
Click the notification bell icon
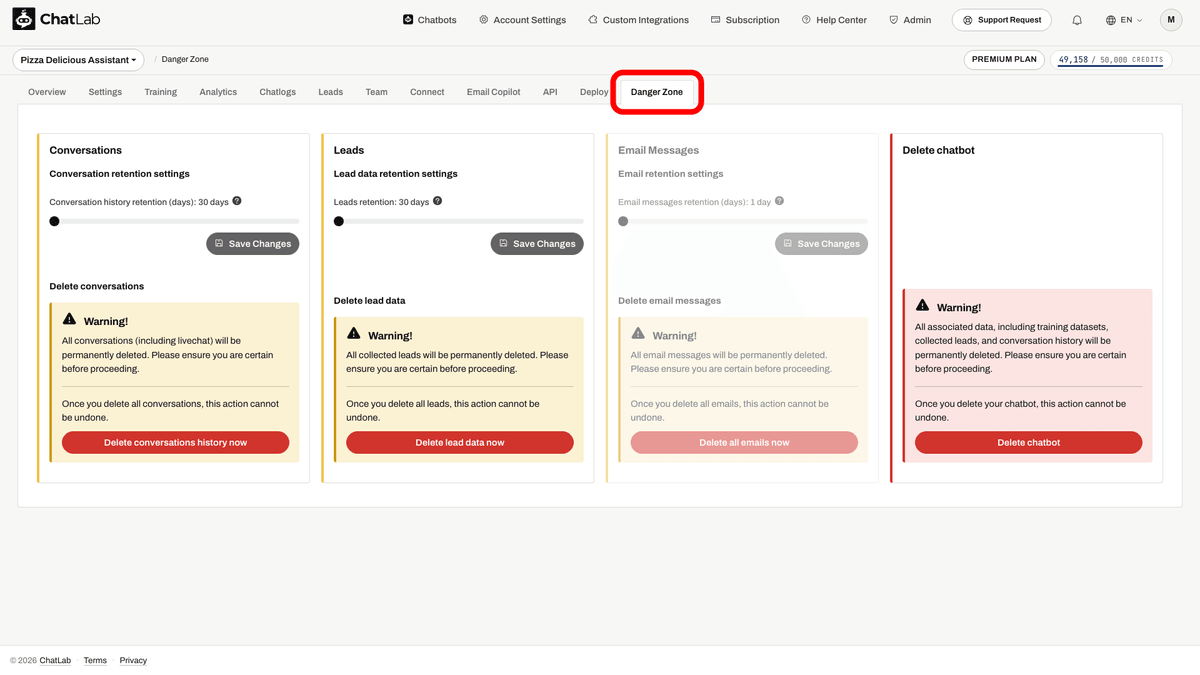1077,20
